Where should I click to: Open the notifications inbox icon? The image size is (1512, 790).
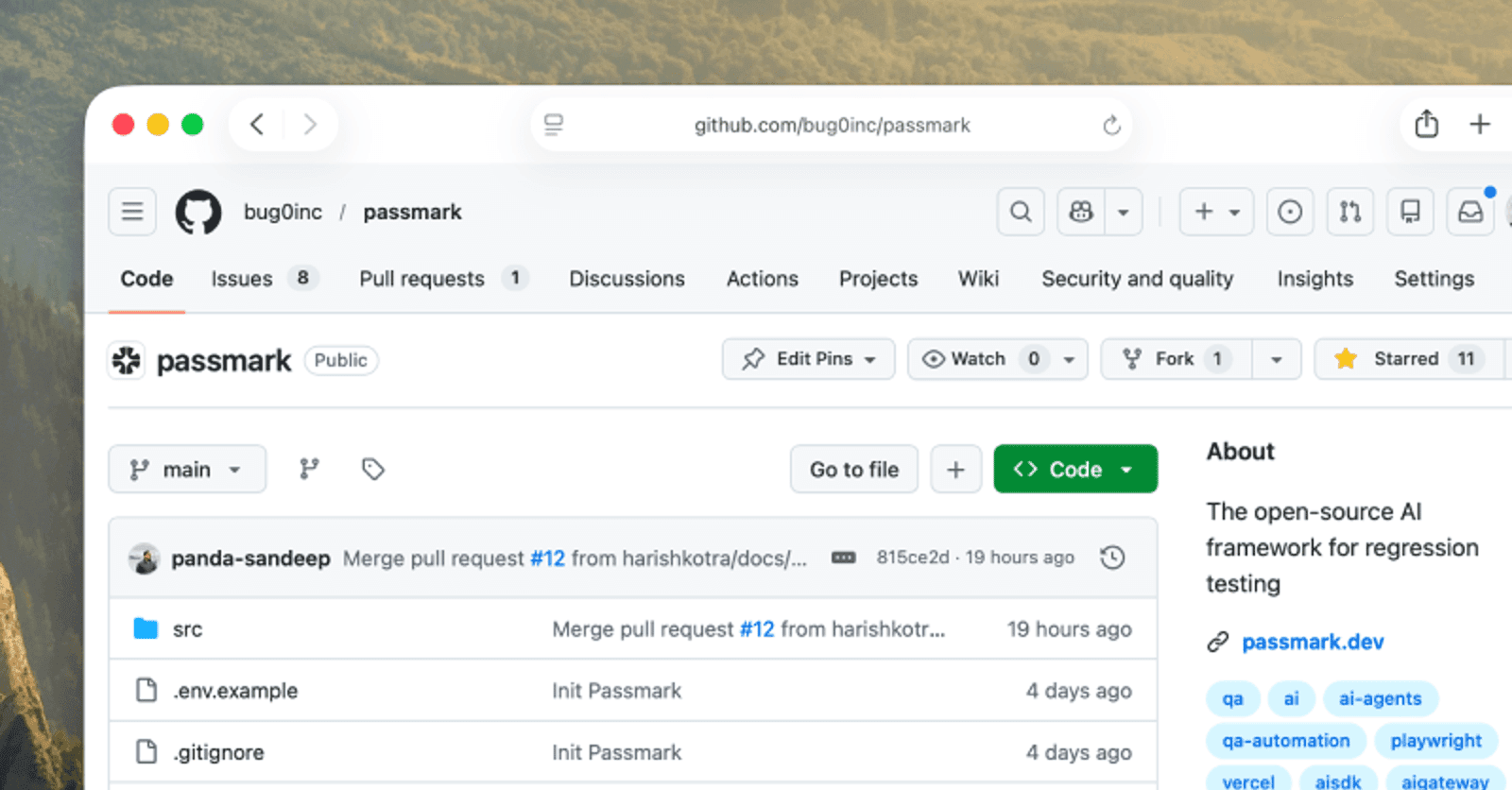click(1470, 212)
